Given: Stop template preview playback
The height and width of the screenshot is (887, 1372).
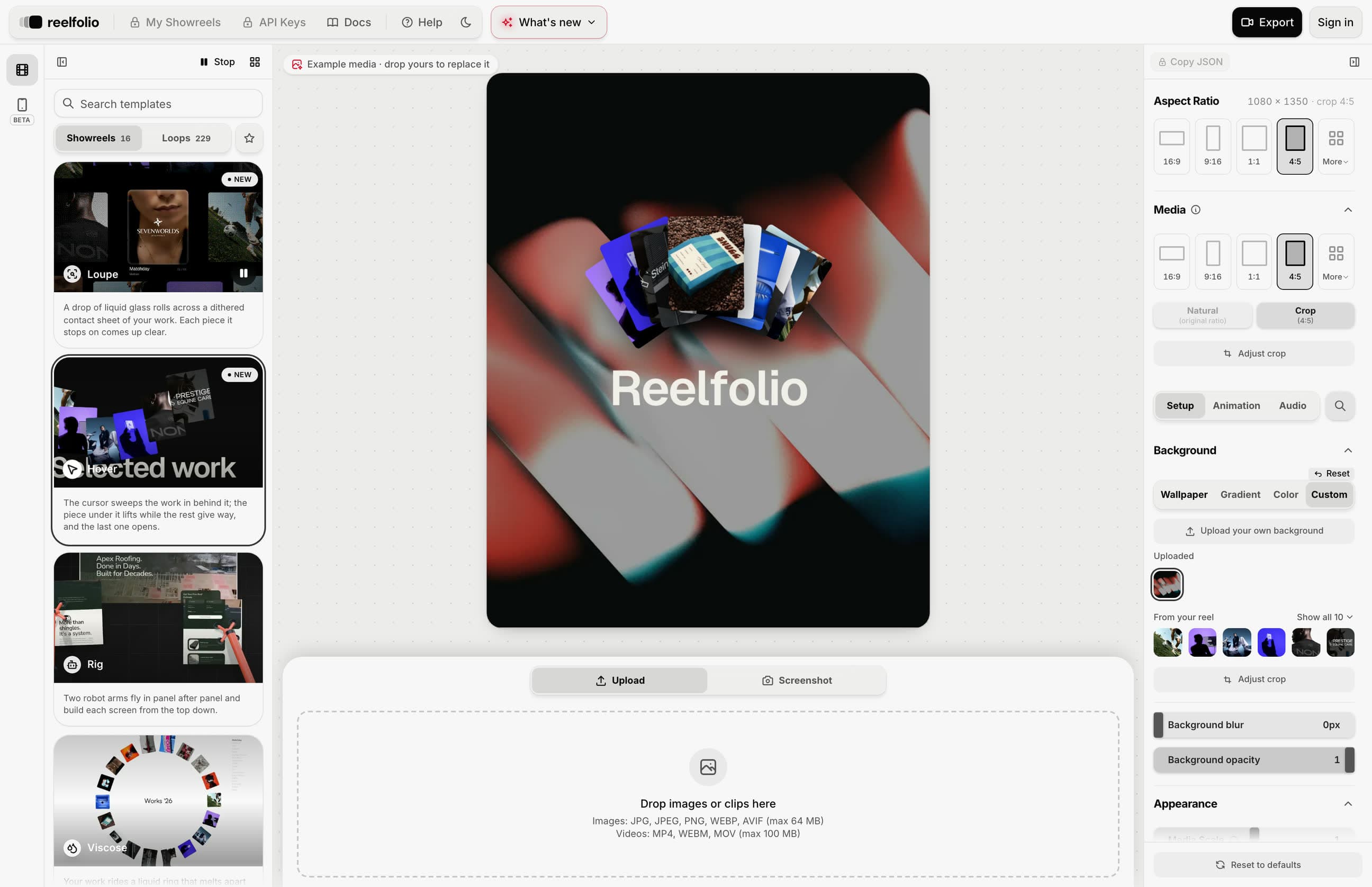Looking at the screenshot, I should 217,61.
